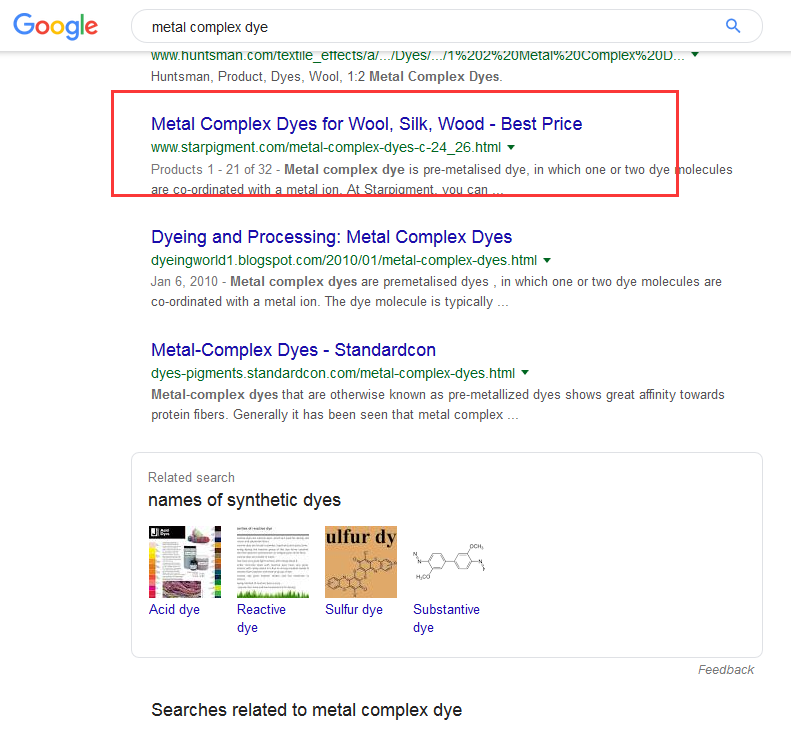
Task: Open Metal-Complex Dyes - Standardcon result
Action: [x=293, y=350]
